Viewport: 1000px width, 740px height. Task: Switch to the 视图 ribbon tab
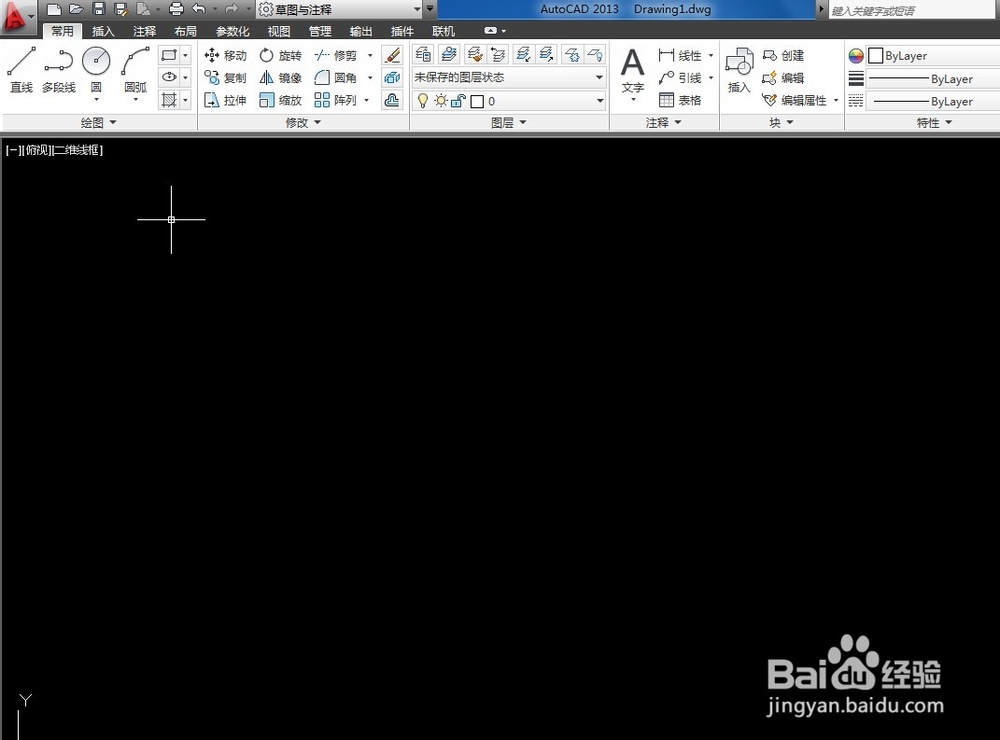pyautogui.click(x=279, y=31)
